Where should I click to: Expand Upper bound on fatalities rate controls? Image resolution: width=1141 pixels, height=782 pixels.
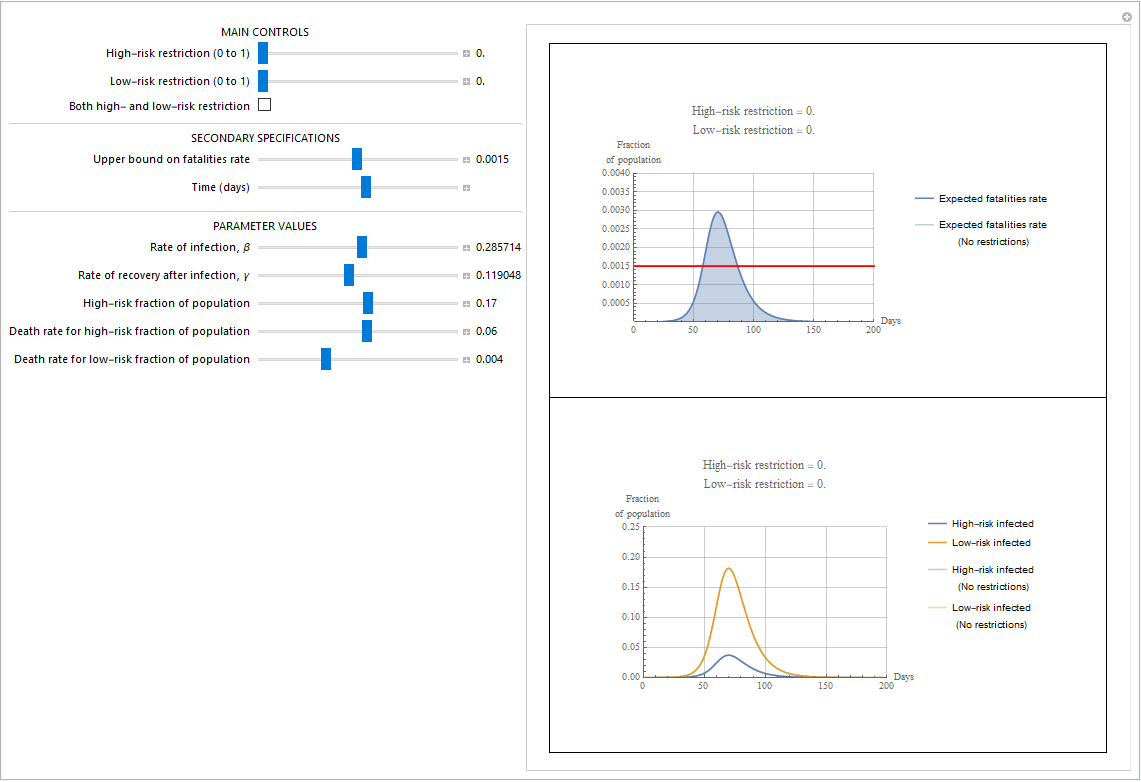(466, 159)
